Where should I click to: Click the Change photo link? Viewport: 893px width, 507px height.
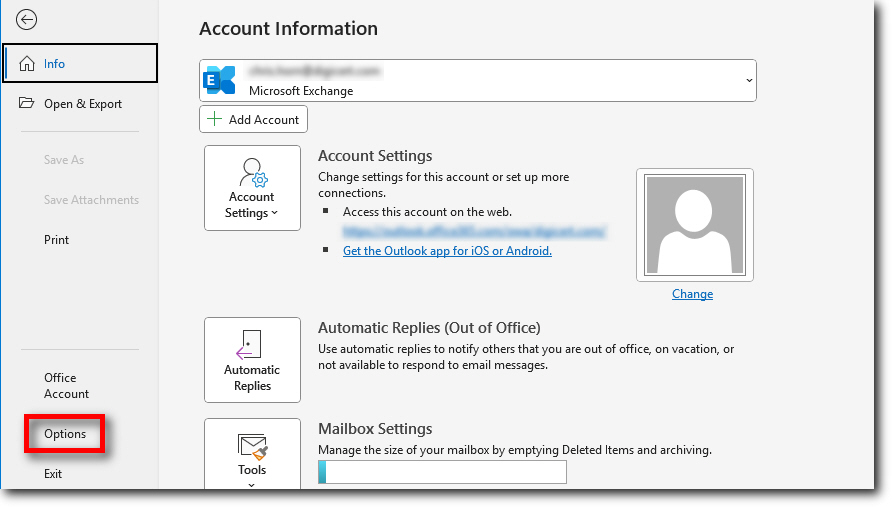(693, 294)
